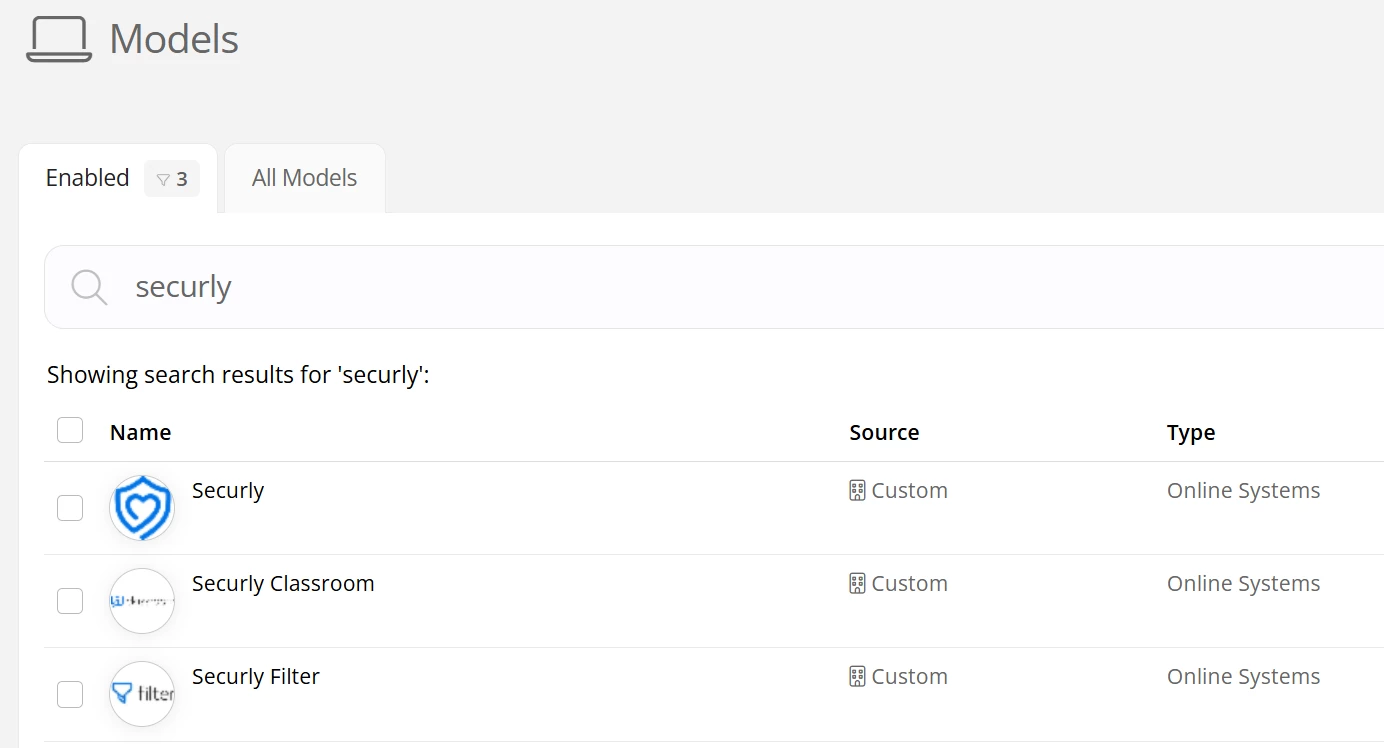
Task: Open the filter count badge showing 3
Action: 172,179
